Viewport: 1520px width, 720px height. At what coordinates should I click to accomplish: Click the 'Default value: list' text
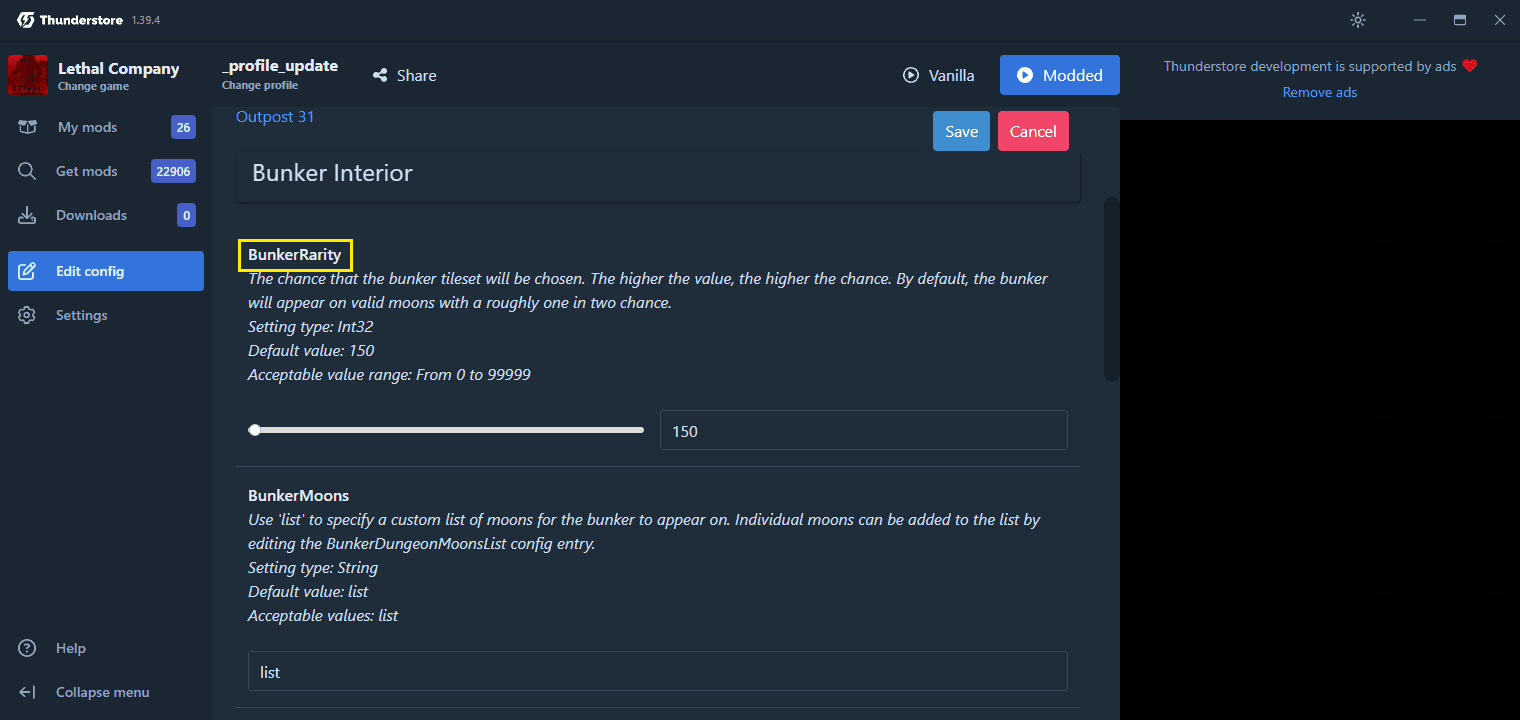coord(308,591)
